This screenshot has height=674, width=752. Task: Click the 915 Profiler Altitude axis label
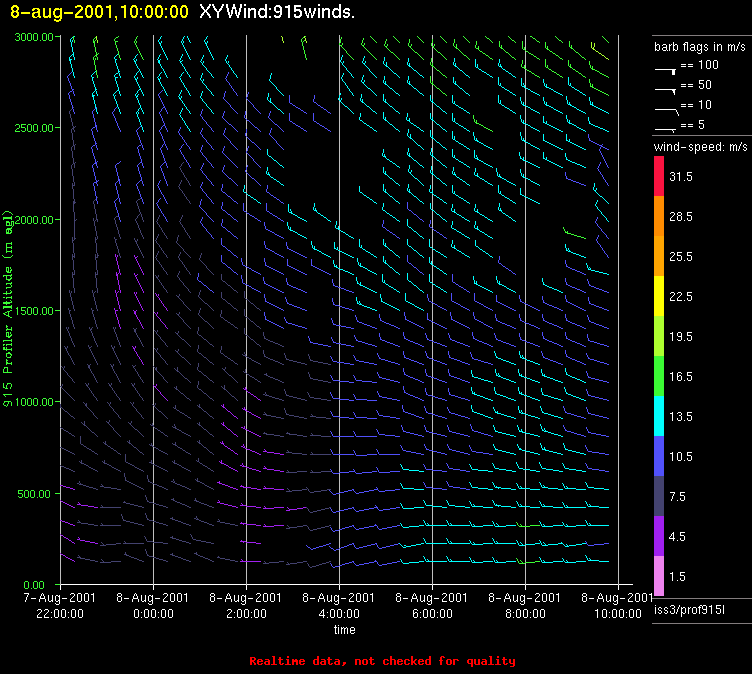tap(8, 307)
